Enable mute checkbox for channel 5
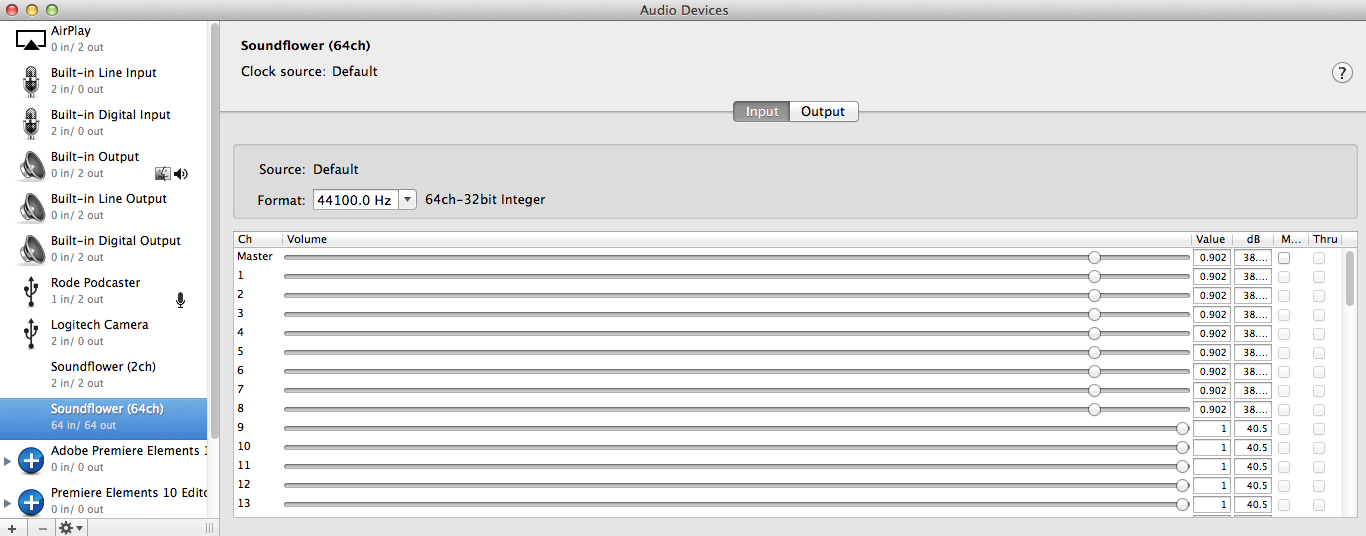 1284,353
